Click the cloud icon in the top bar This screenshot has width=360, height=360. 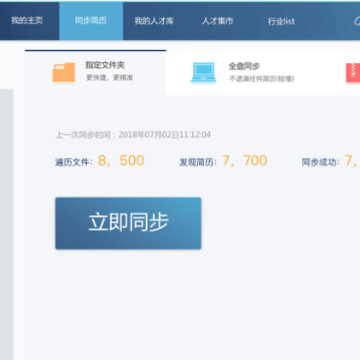click(x=357, y=21)
